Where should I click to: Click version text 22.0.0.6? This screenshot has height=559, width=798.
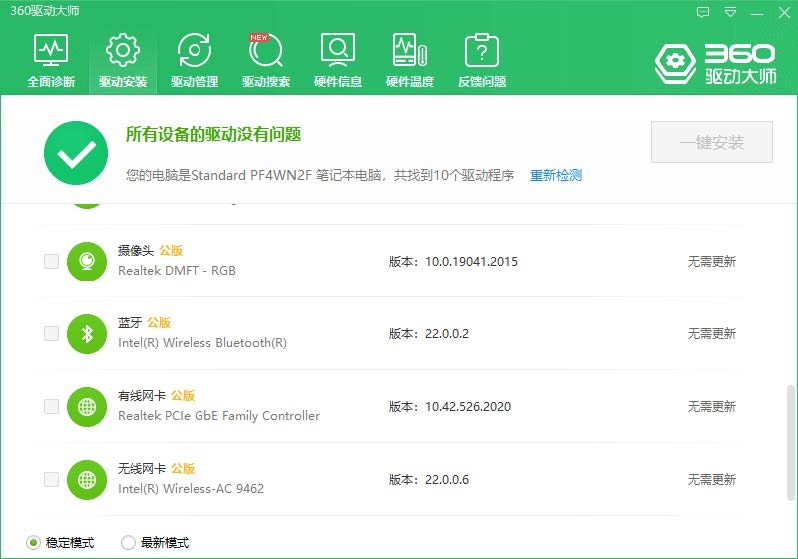point(447,479)
